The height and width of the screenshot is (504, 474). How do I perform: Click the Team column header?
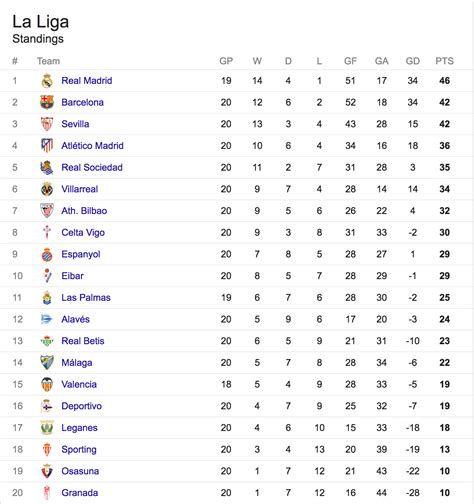tap(49, 61)
